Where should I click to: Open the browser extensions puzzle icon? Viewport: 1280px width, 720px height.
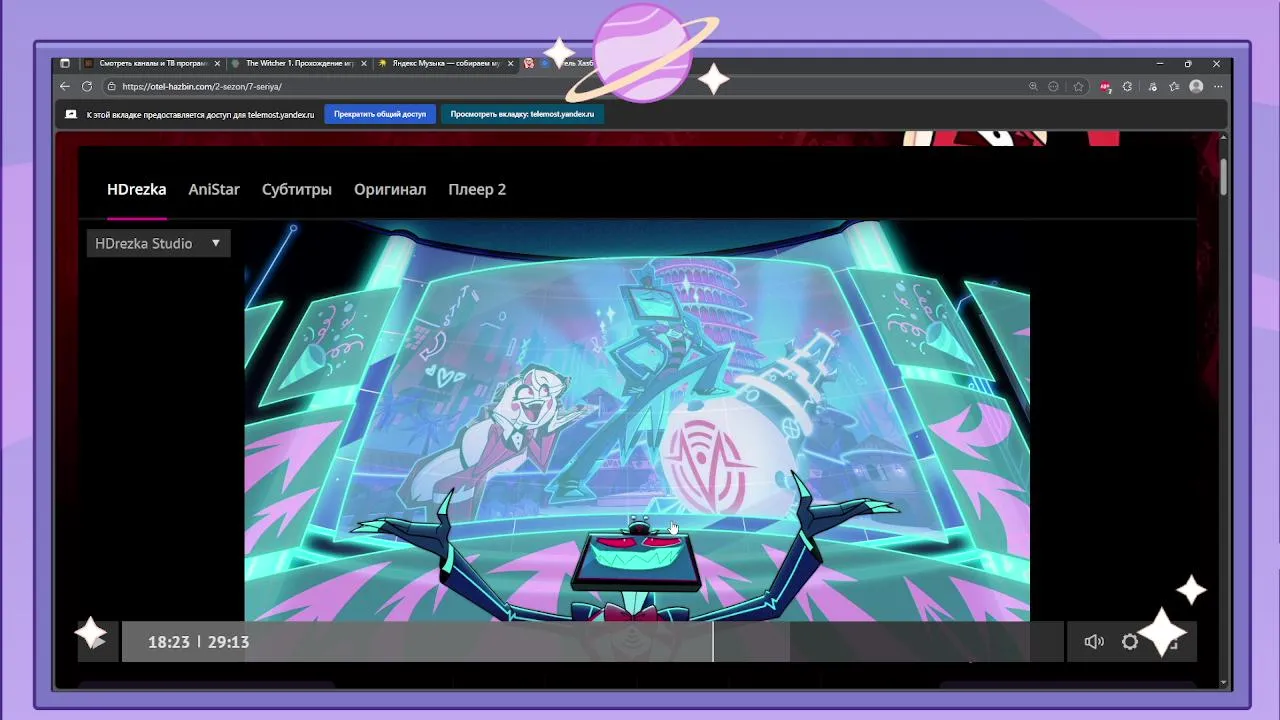pos(1128,87)
